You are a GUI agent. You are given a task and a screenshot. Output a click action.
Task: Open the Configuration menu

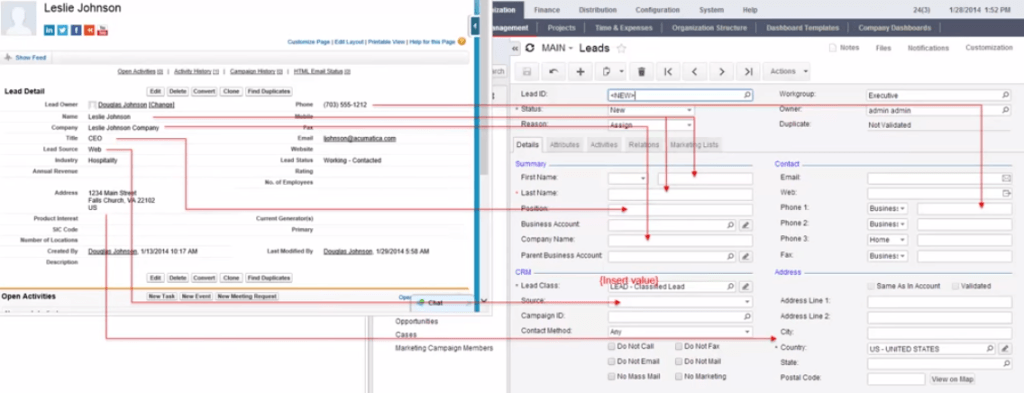[658, 10]
